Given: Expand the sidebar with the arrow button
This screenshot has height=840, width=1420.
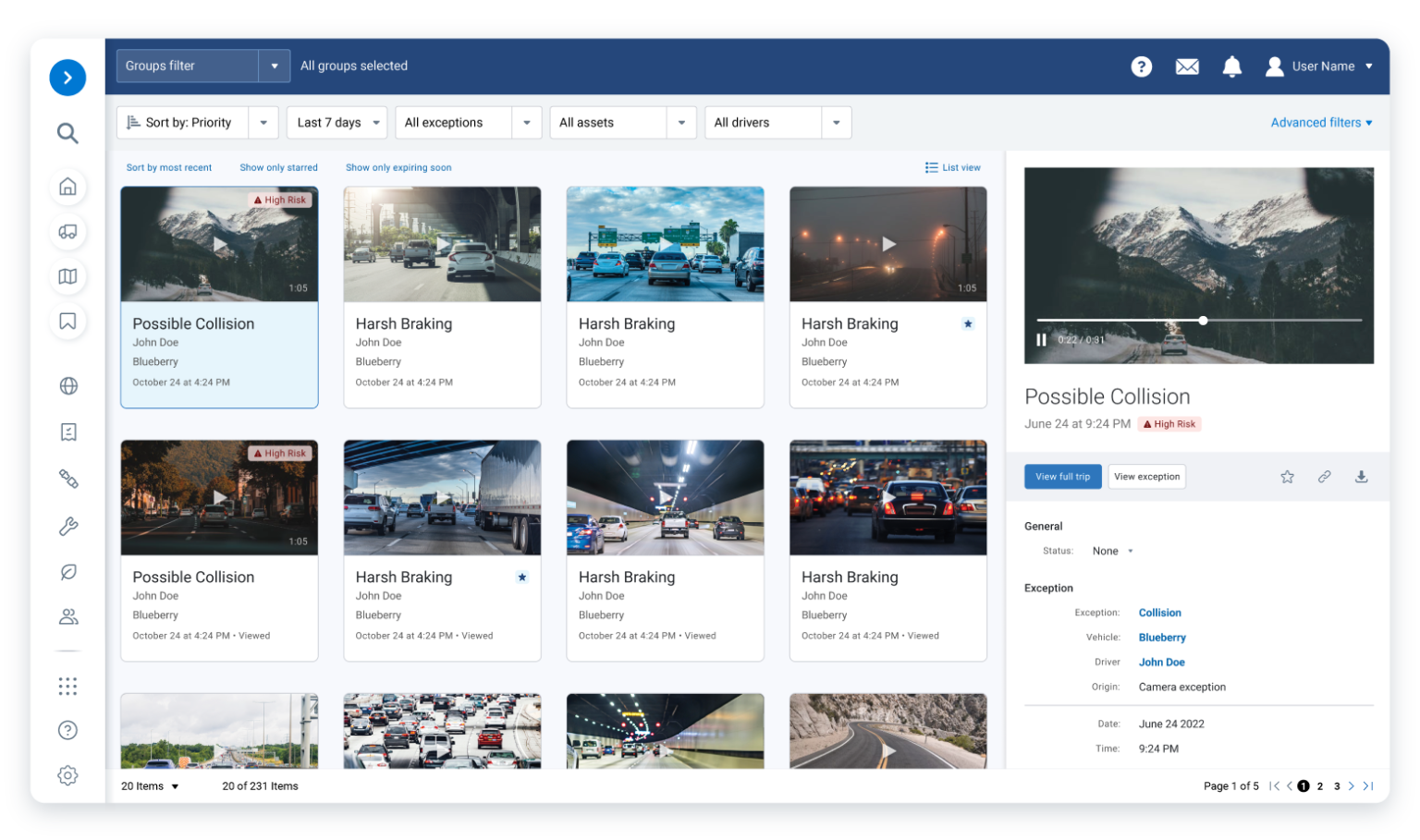Looking at the screenshot, I should [67, 78].
